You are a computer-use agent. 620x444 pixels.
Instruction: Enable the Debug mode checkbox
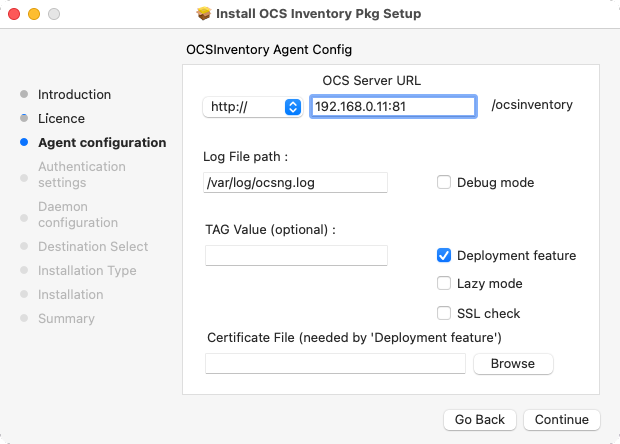[444, 182]
